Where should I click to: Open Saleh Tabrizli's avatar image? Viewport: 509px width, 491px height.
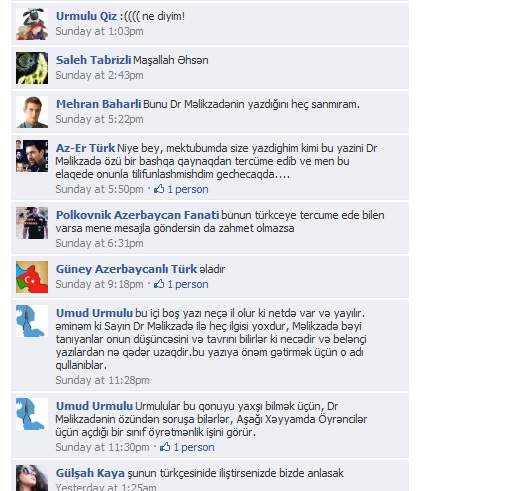[x=32, y=68]
